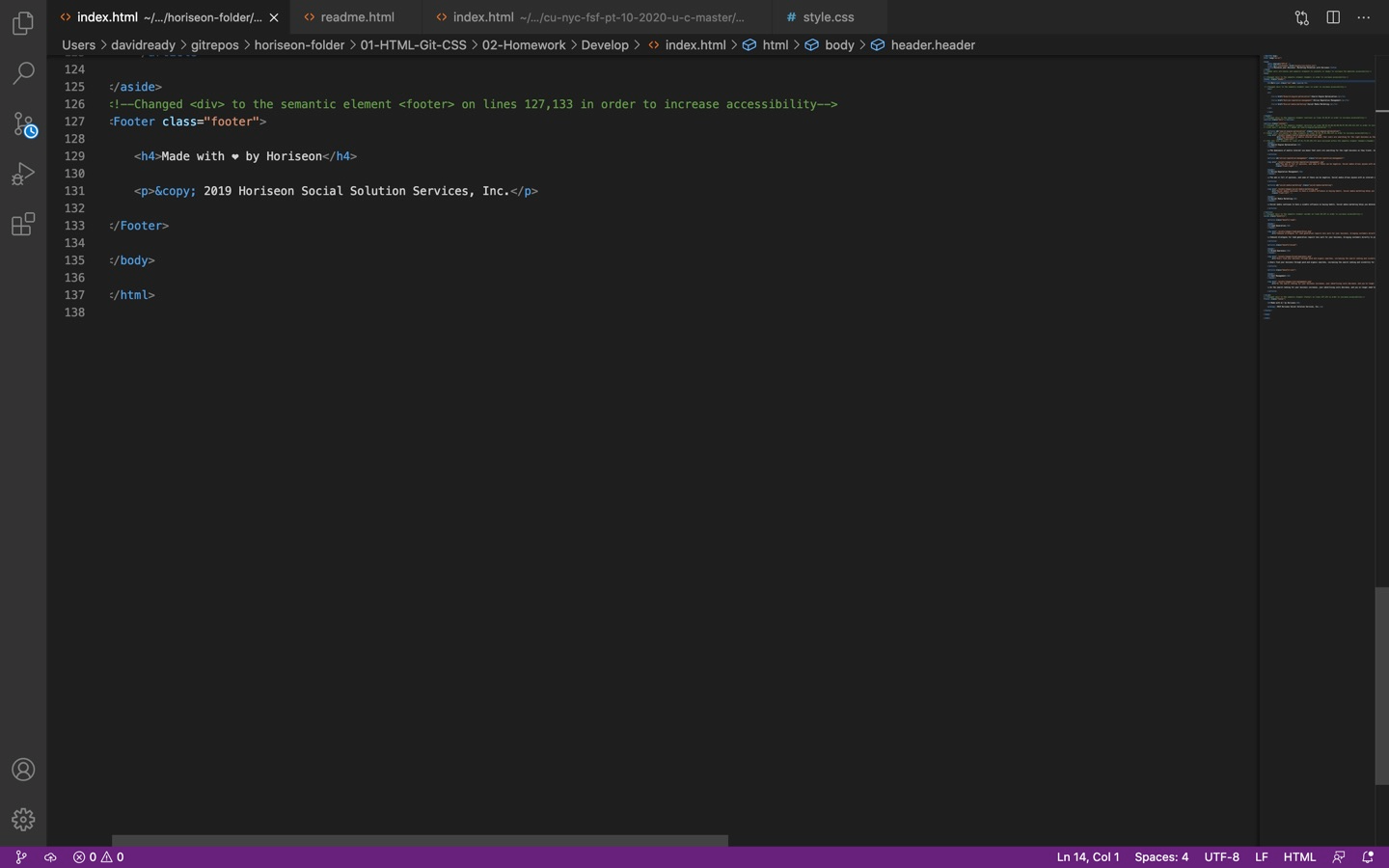Change indentation via Spaces: 4

(x=1161, y=856)
